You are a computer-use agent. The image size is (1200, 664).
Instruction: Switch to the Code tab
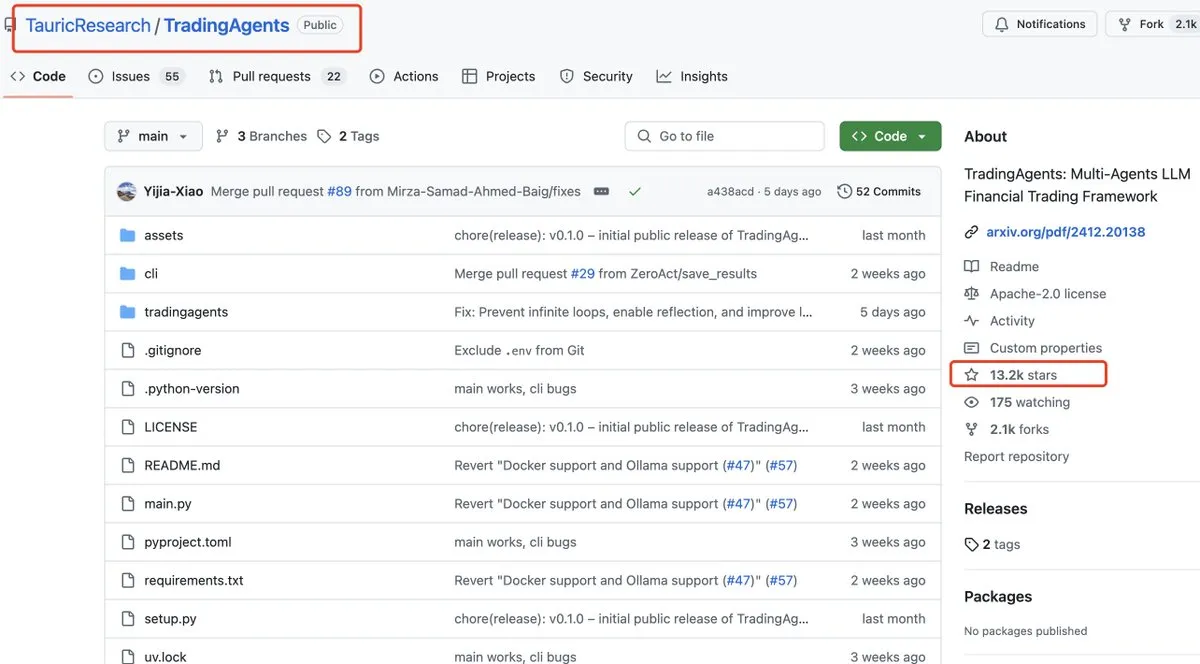tap(38, 76)
